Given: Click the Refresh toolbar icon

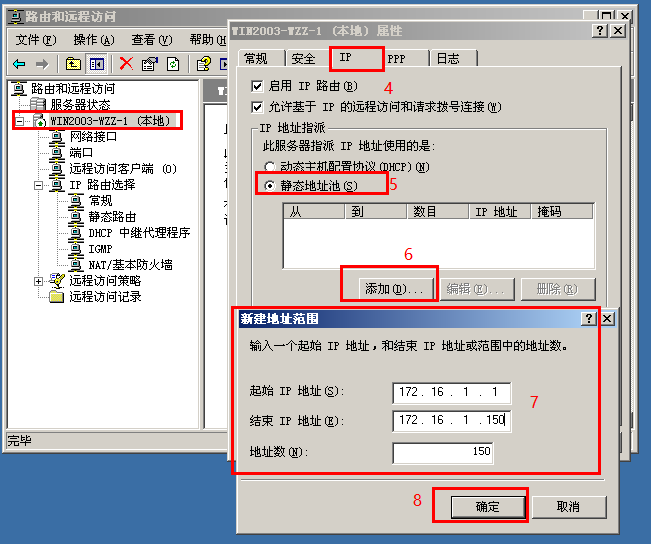Looking at the screenshot, I should coord(173,64).
